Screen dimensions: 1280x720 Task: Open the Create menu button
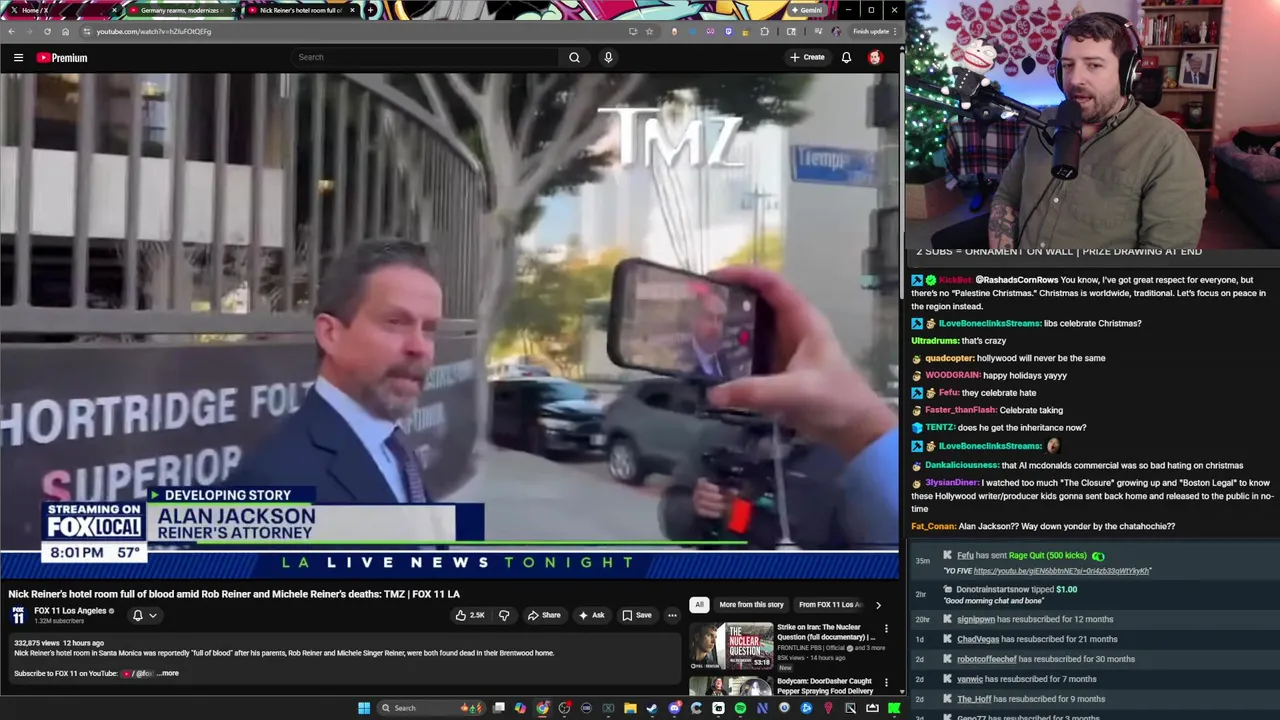(x=807, y=57)
